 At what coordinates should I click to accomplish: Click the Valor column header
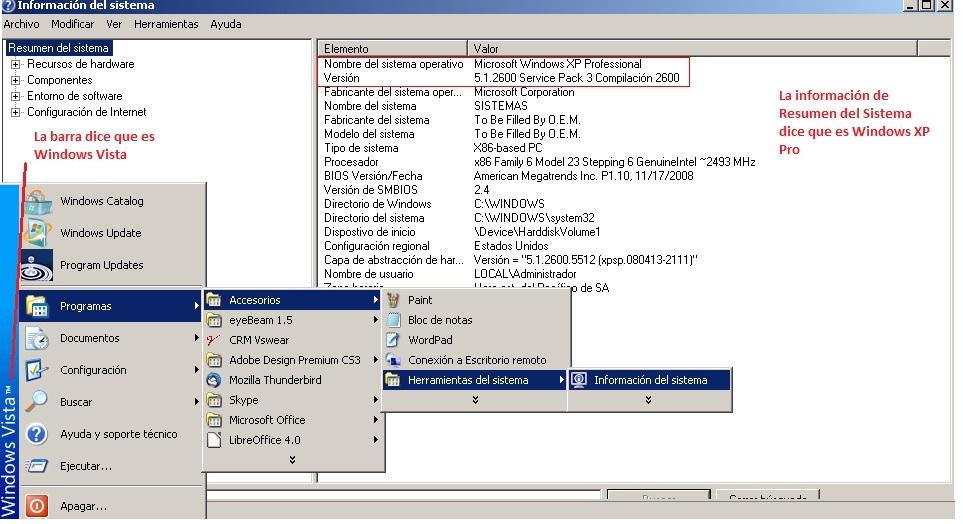pos(486,48)
